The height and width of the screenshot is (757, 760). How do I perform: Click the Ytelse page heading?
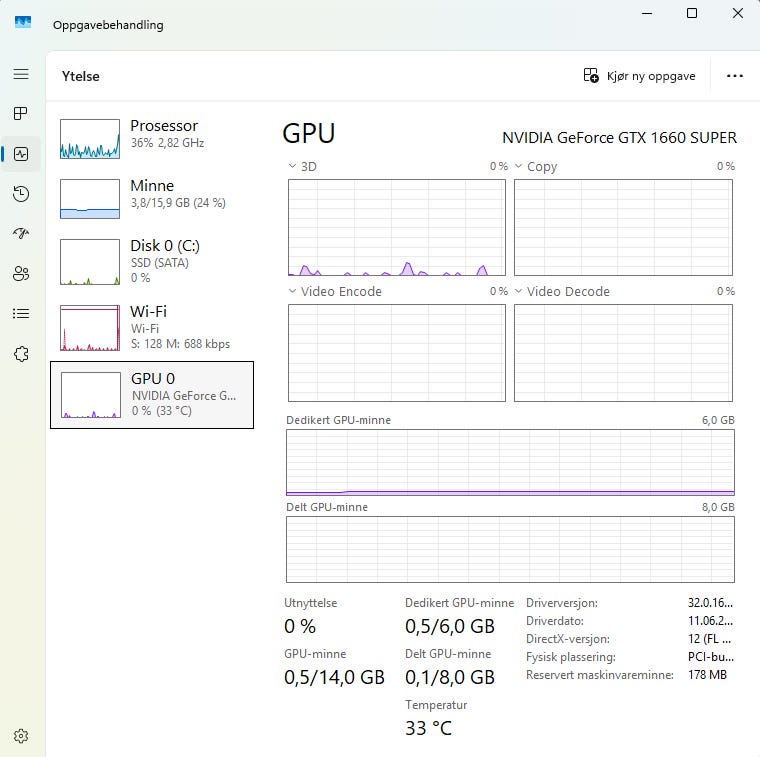tap(80, 76)
